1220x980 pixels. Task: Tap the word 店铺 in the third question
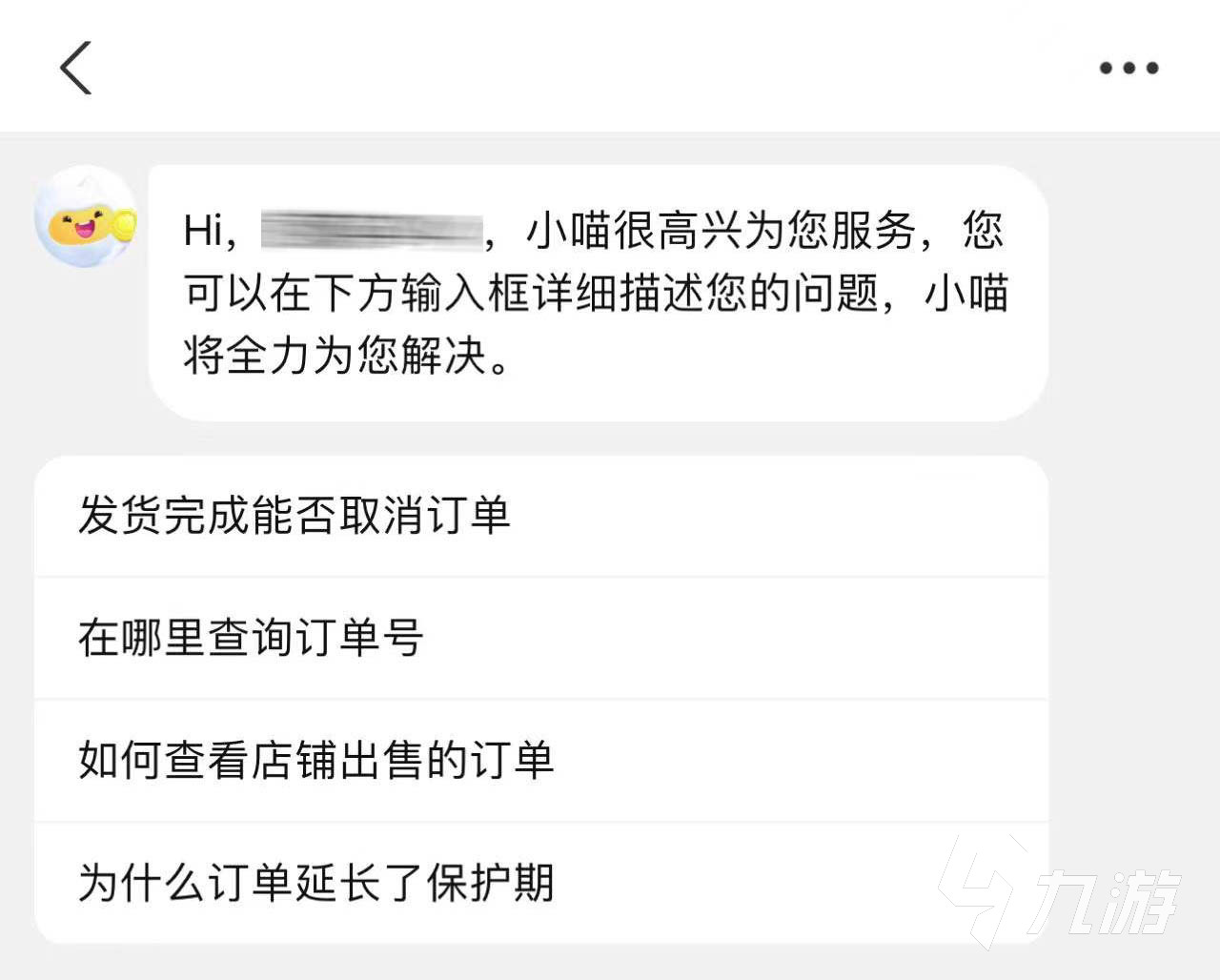(x=294, y=760)
